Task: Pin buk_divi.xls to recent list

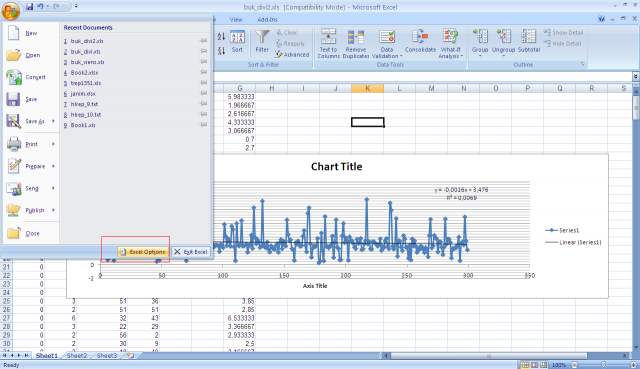Action: 203,51
